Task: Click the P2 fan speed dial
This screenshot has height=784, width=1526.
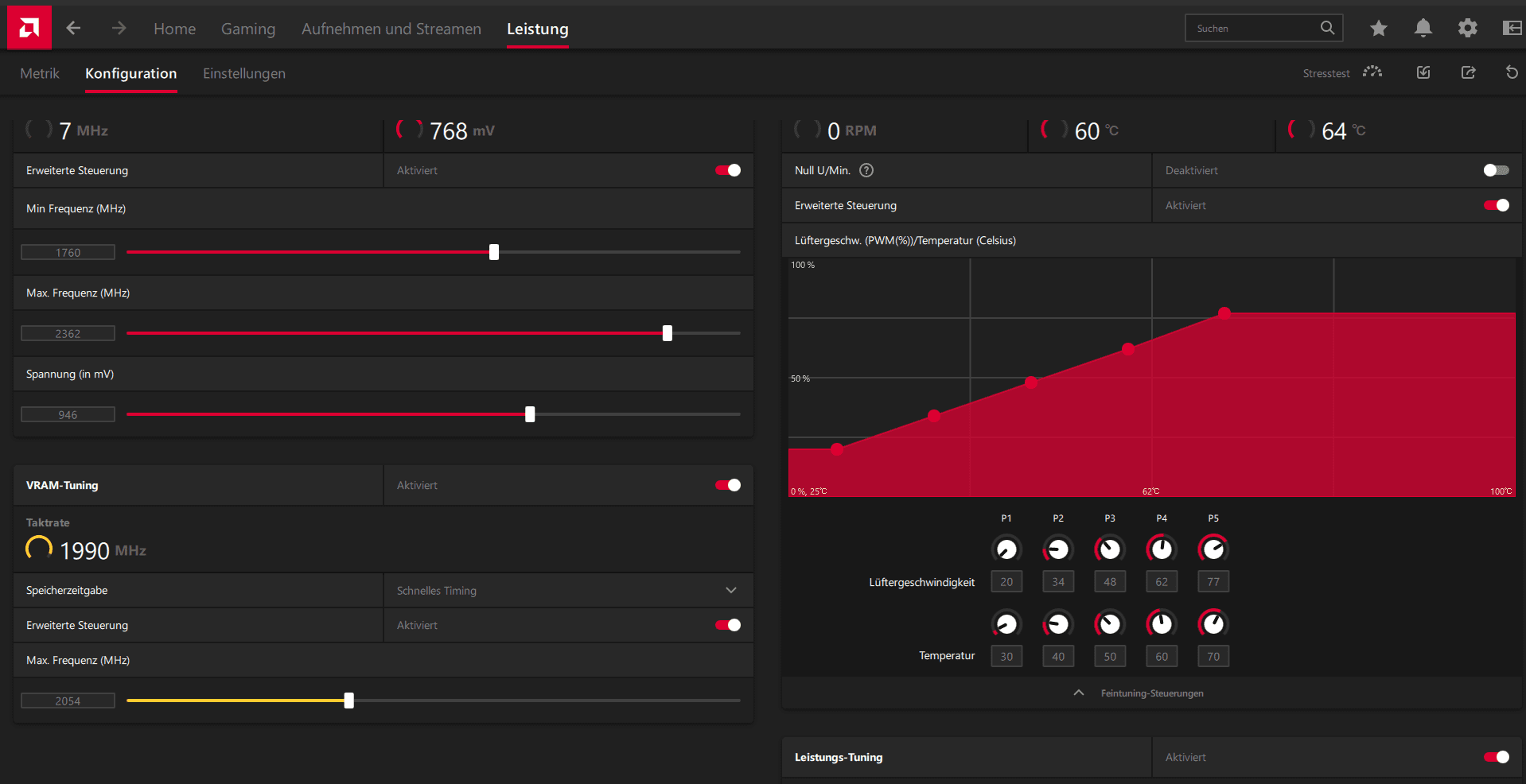Action: tap(1058, 549)
